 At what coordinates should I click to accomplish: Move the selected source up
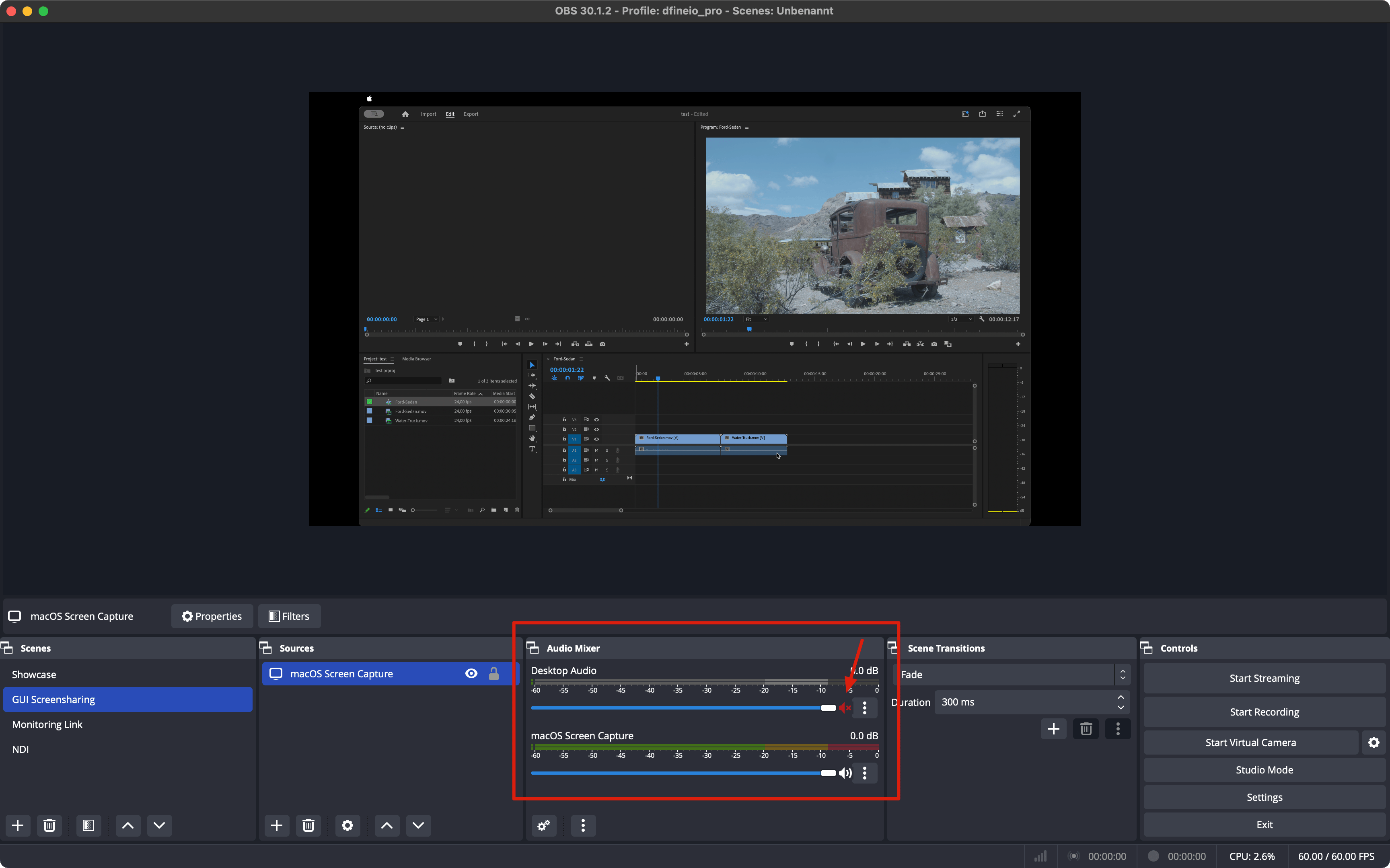(387, 825)
